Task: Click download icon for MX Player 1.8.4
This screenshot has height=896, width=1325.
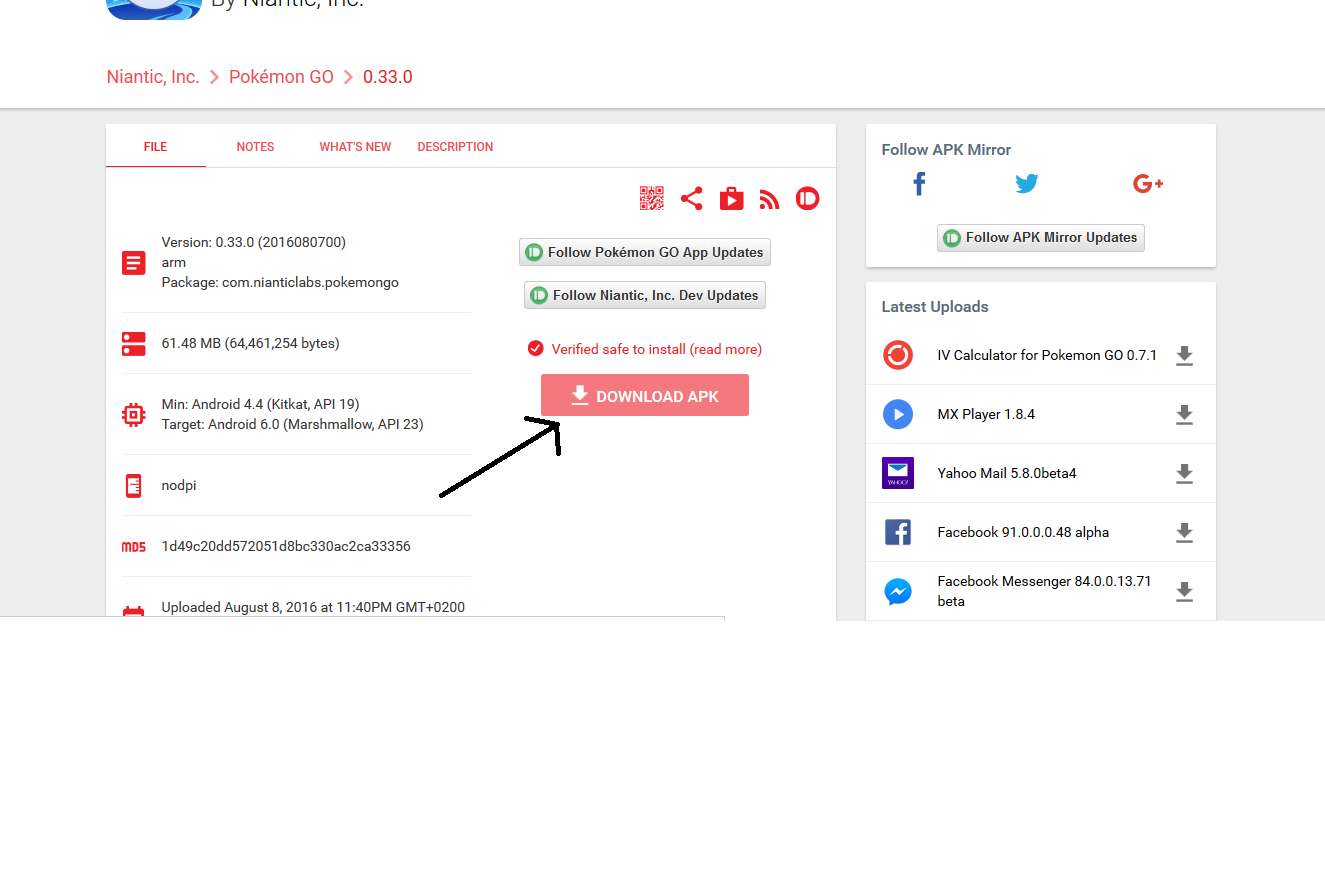Action: point(1184,415)
